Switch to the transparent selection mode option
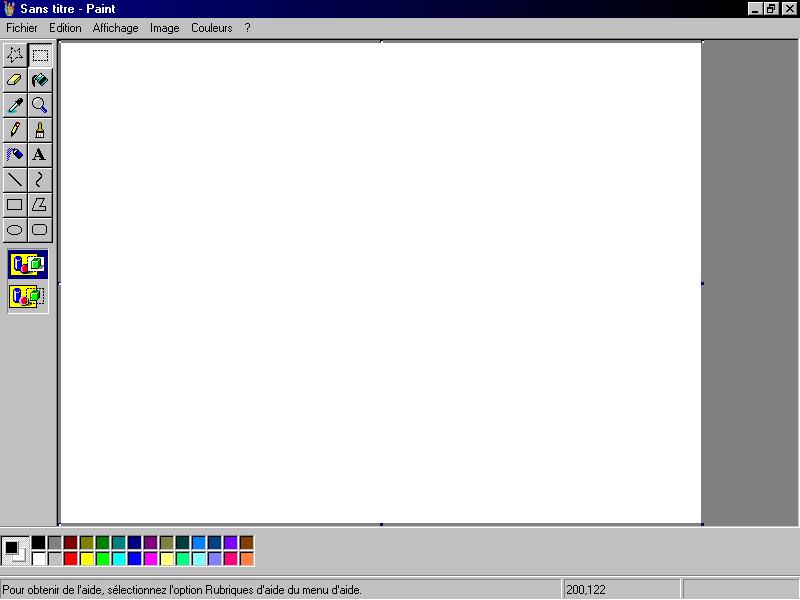This screenshot has height=600, width=800. pyautogui.click(x=28, y=297)
